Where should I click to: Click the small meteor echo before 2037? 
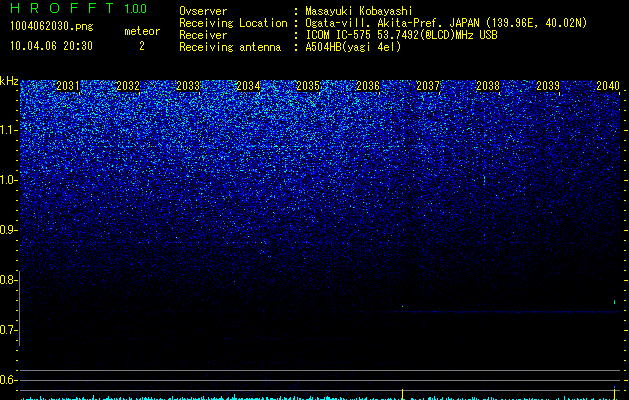coord(402,307)
